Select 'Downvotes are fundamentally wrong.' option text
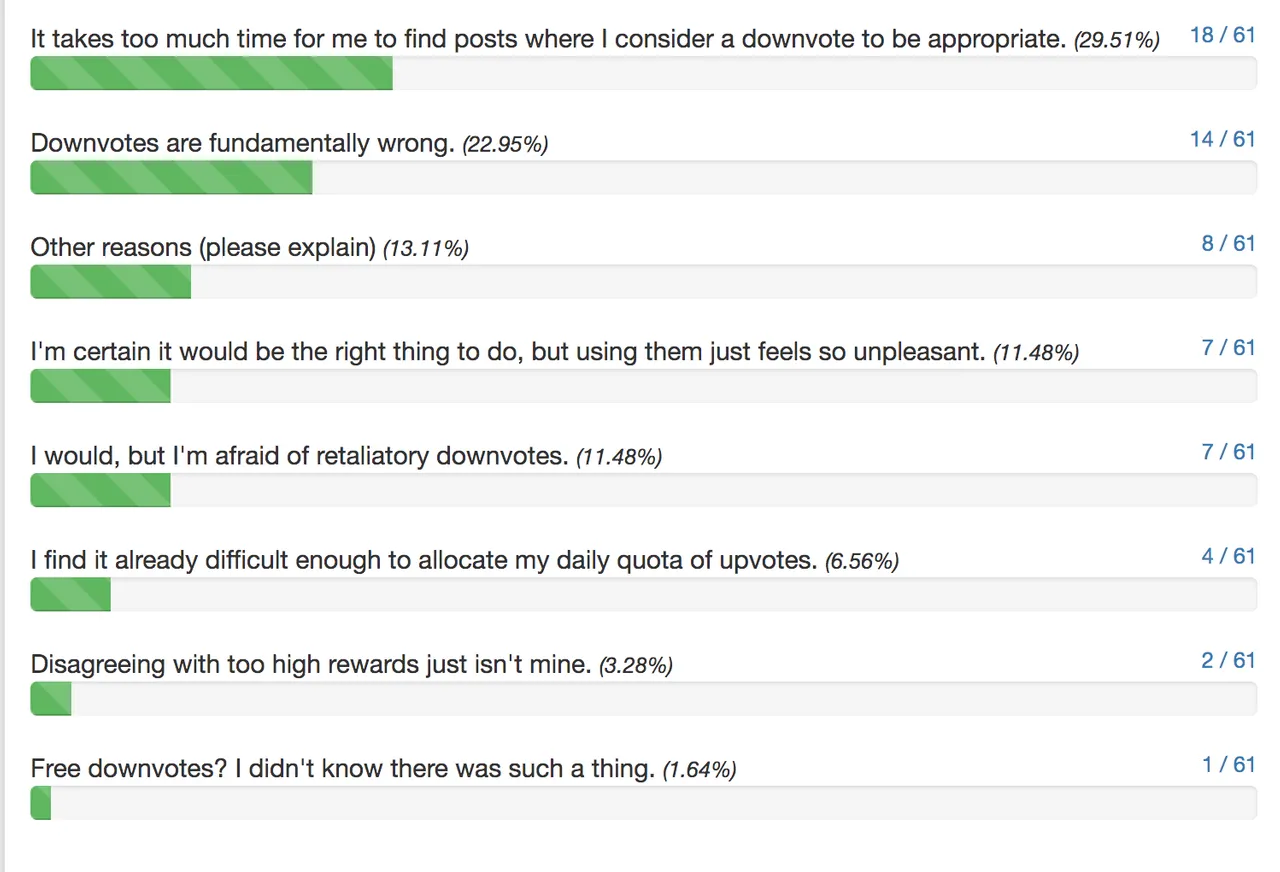This screenshot has width=1280, height=872. tap(243, 143)
